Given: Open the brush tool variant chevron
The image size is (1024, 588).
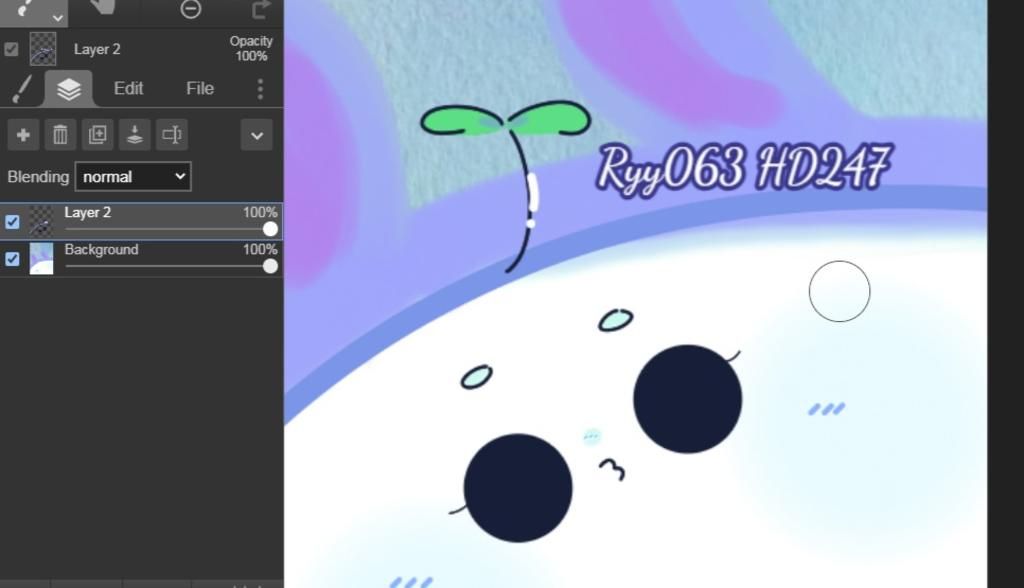Looking at the screenshot, I should [57, 18].
